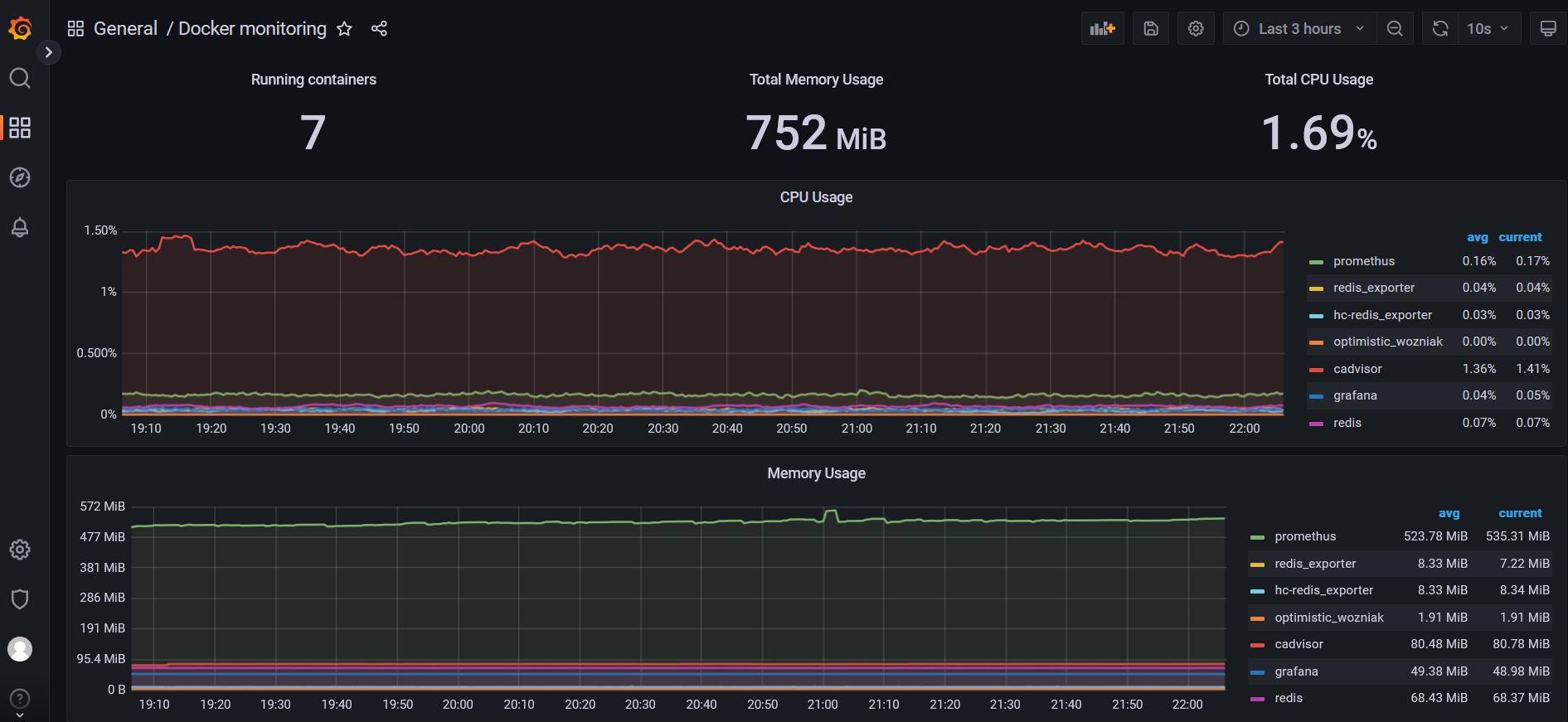Viewport: 1568px width, 722px height.
Task: Open the Total CPU Usage panel title menu
Action: 1318,80
